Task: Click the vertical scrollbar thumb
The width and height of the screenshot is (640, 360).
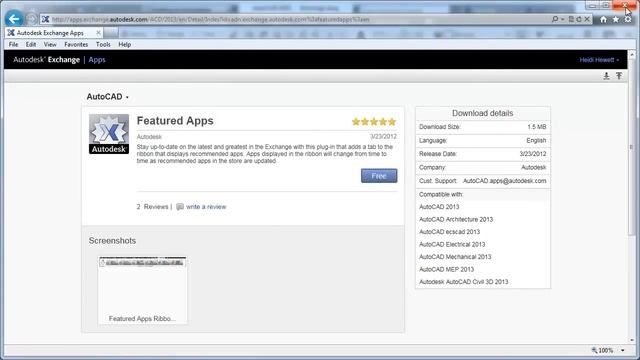Action: 632,147
